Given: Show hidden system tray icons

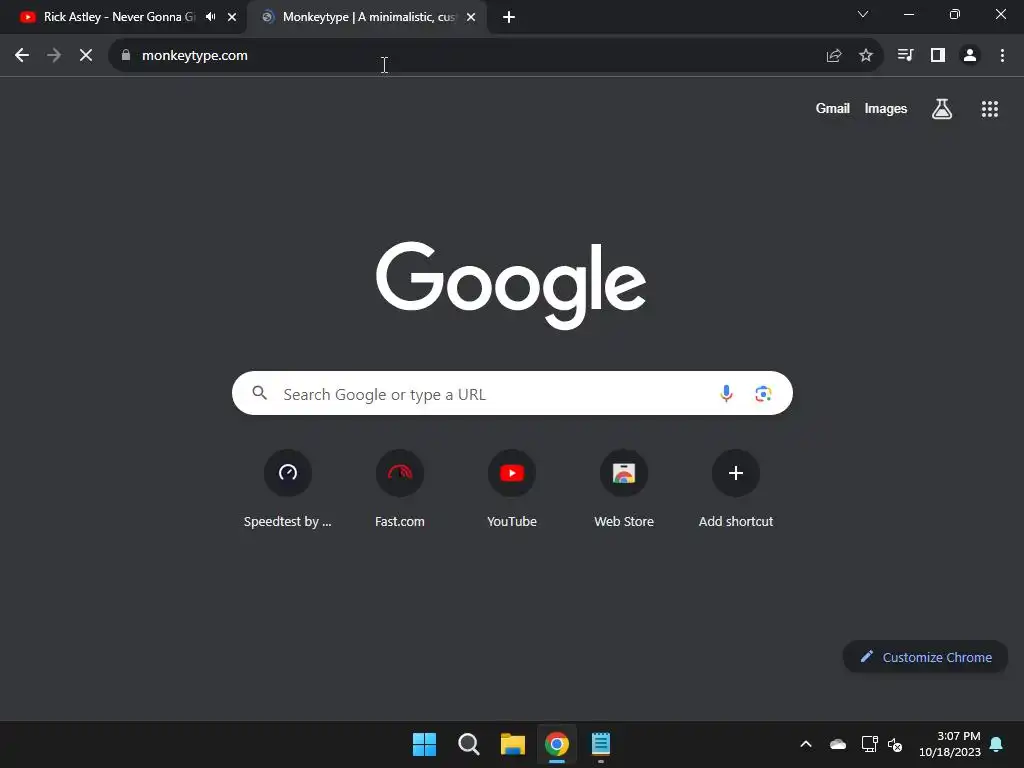Looking at the screenshot, I should (806, 744).
